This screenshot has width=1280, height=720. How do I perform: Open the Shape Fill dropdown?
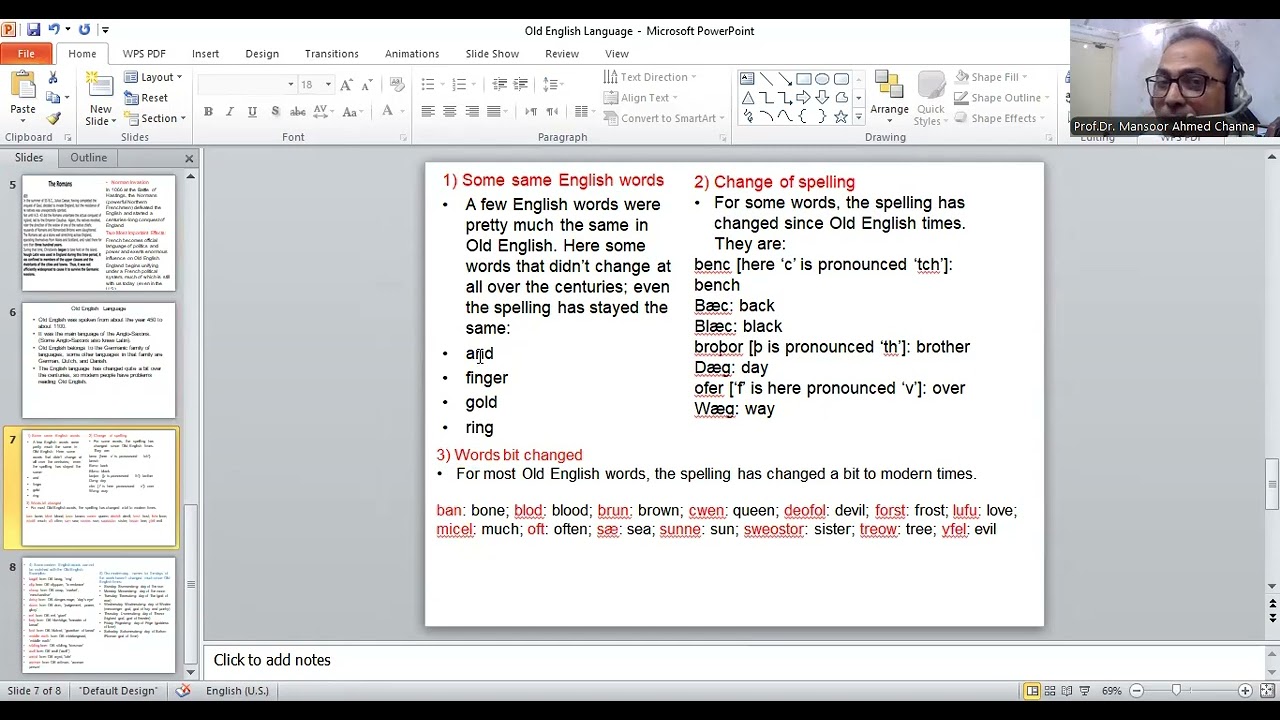pos(991,77)
